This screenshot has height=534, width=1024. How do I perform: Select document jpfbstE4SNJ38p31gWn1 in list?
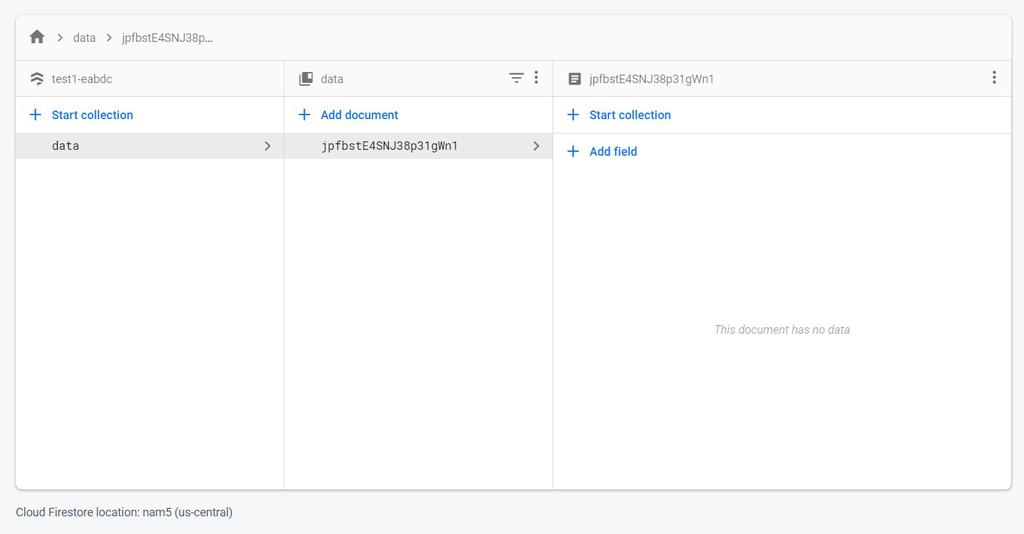coord(389,146)
